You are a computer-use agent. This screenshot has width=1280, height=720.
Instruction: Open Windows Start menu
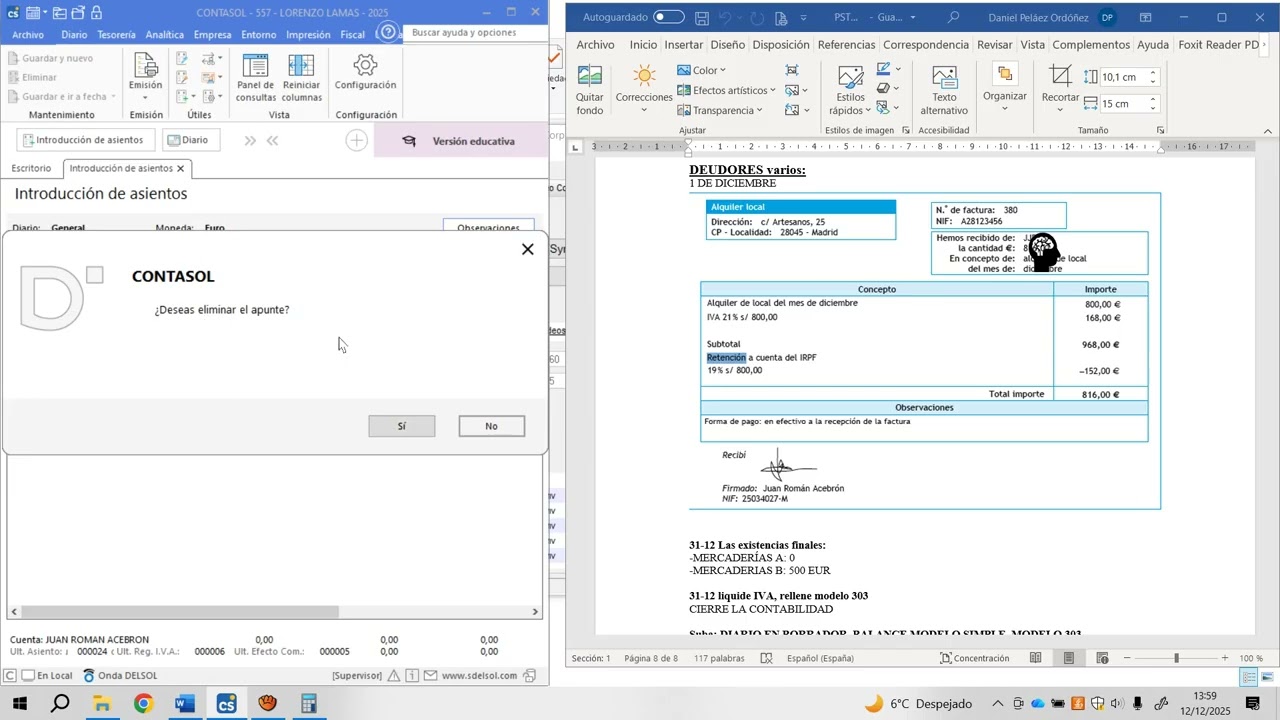coord(19,704)
